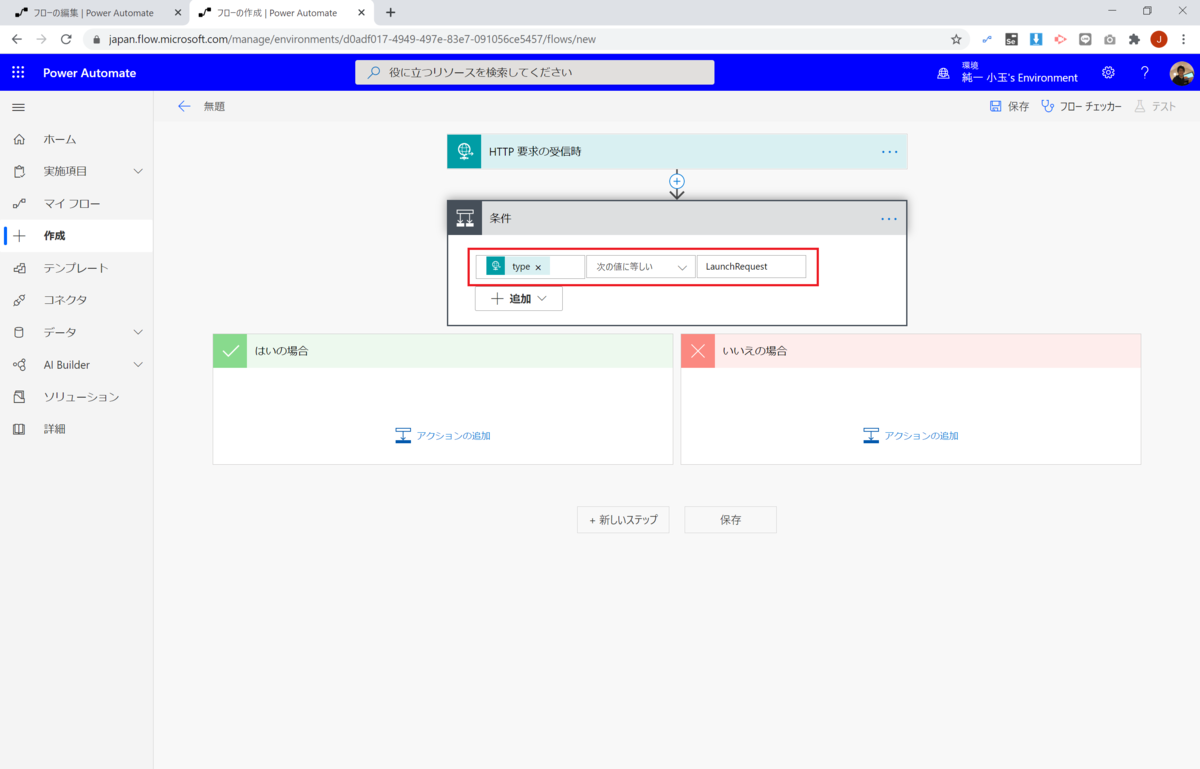Click the bottom 保存 button
Screen dimensions: 1200x769
pyautogui.click(x=730, y=520)
